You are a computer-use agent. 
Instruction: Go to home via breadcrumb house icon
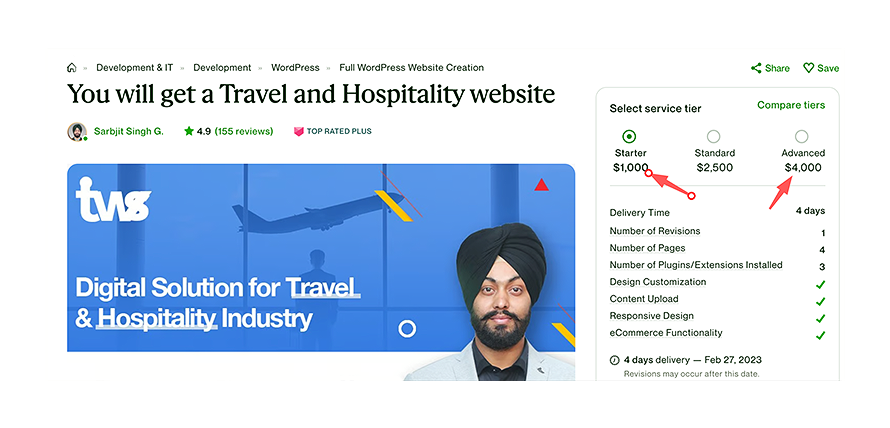pos(72,68)
